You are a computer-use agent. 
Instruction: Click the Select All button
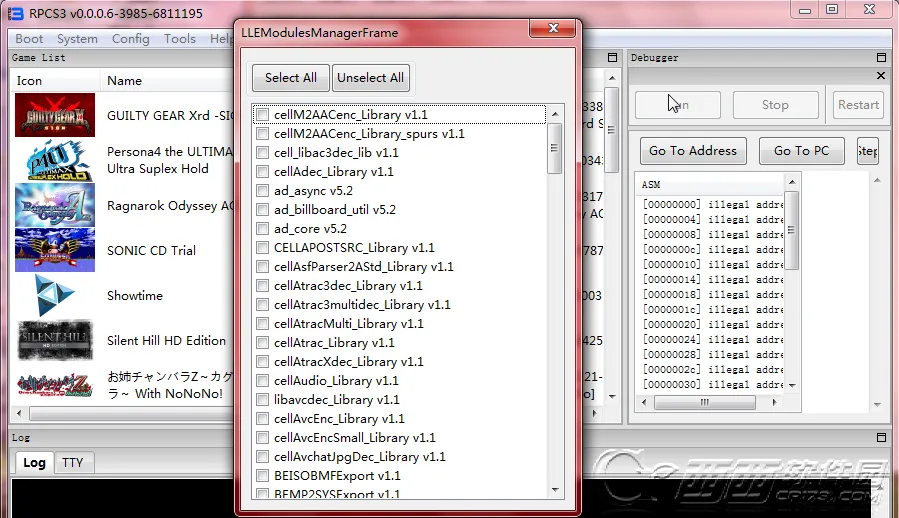[x=291, y=77]
